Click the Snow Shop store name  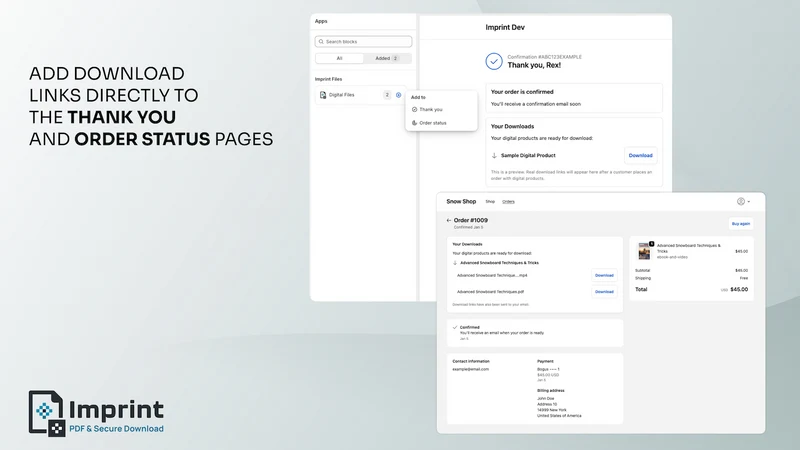[461, 202]
